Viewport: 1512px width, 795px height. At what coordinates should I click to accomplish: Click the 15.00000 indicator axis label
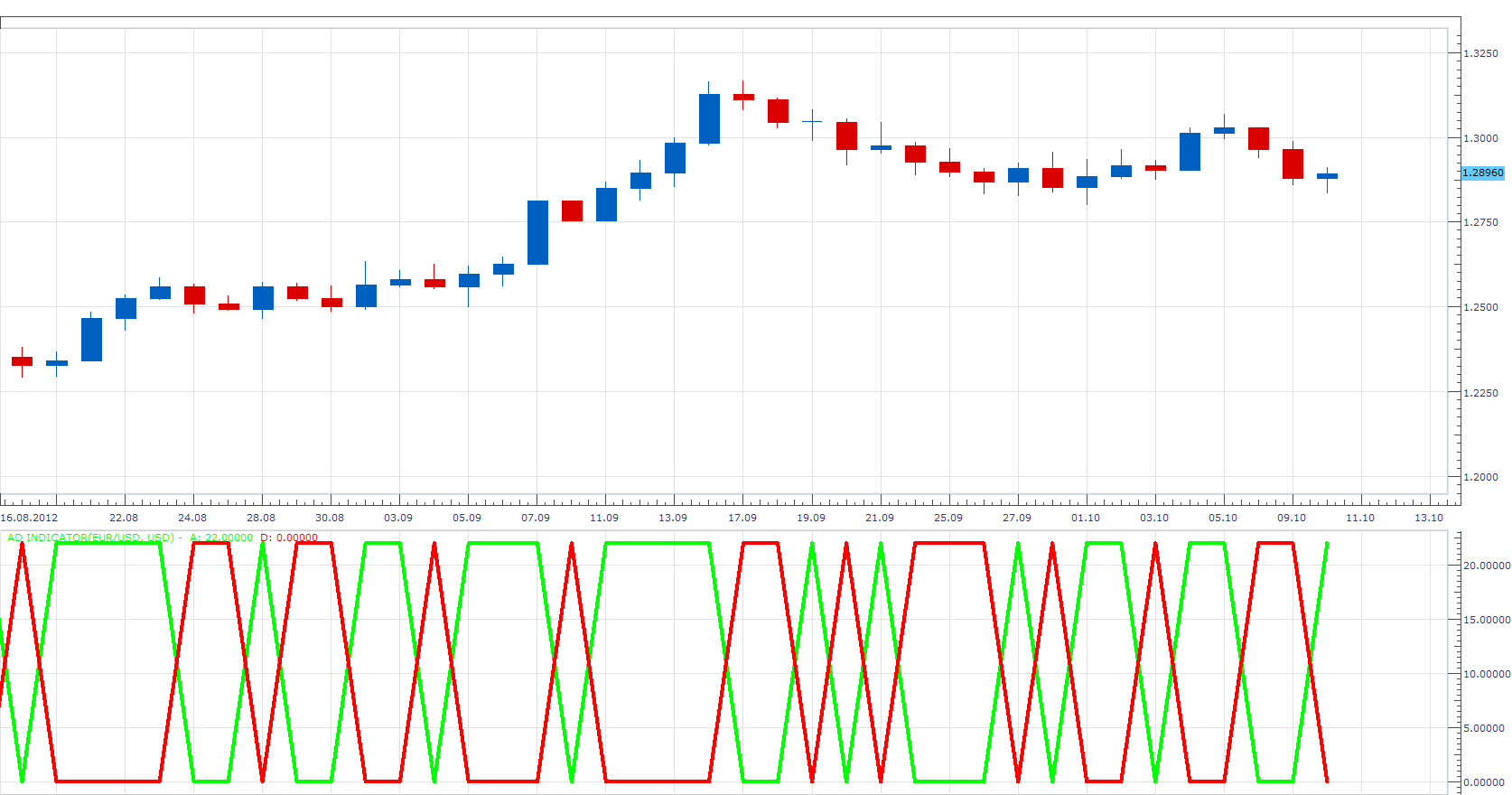1487,620
